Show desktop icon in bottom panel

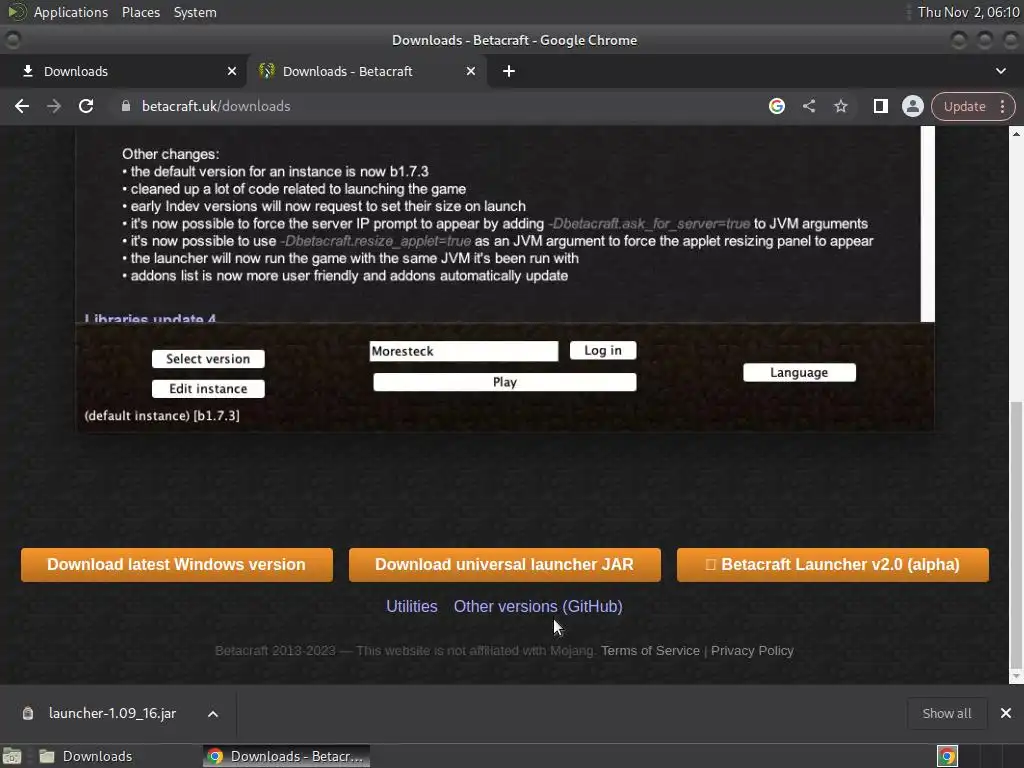(x=12, y=756)
